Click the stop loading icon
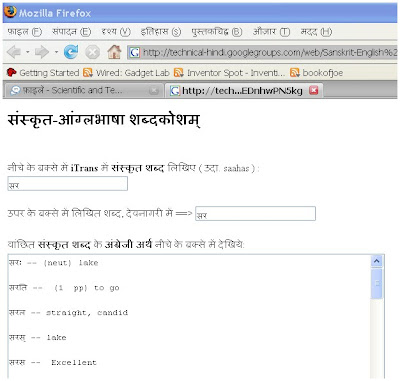The width and height of the screenshot is (400, 381). point(92,52)
